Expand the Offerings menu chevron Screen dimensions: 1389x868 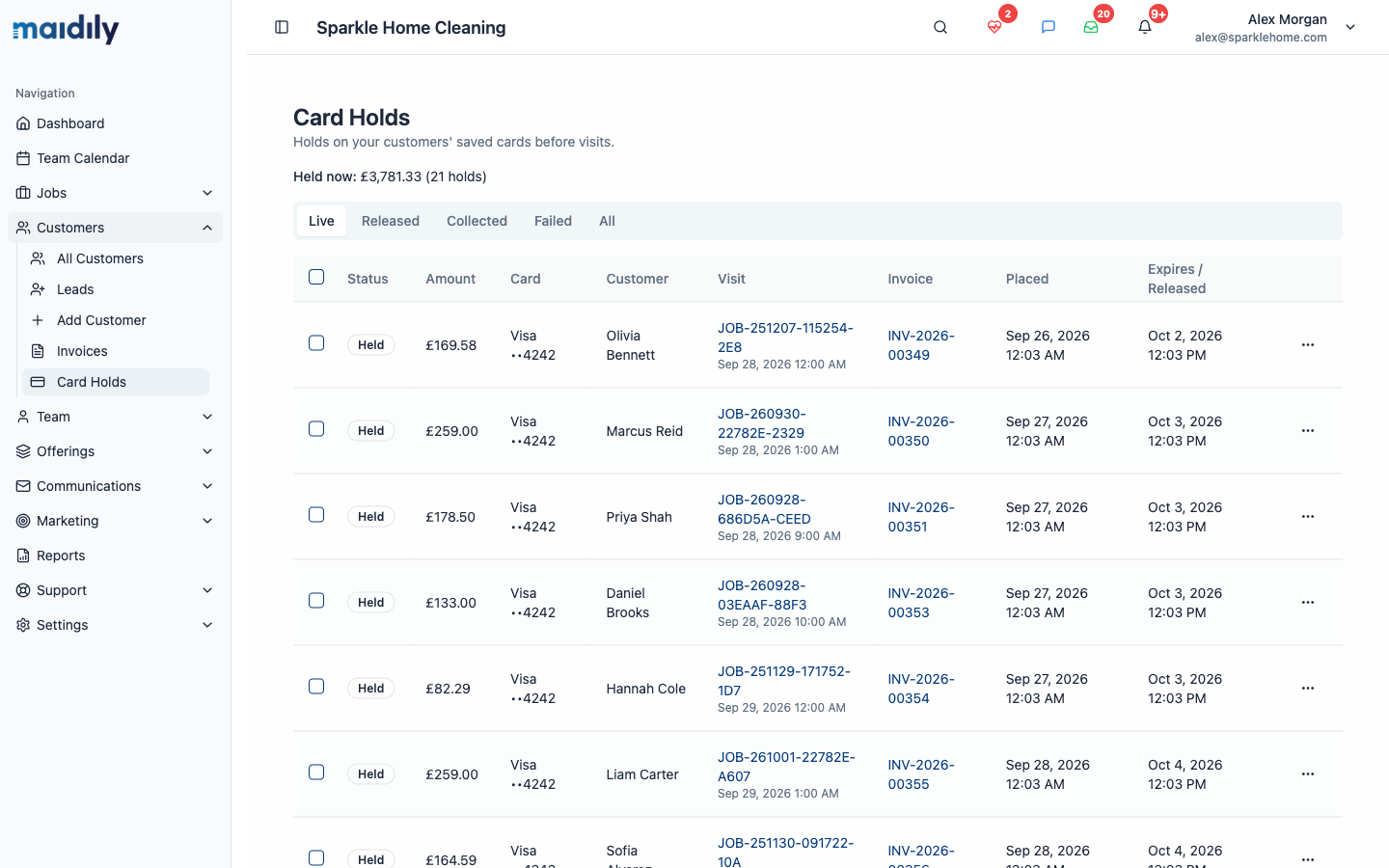[207, 451]
